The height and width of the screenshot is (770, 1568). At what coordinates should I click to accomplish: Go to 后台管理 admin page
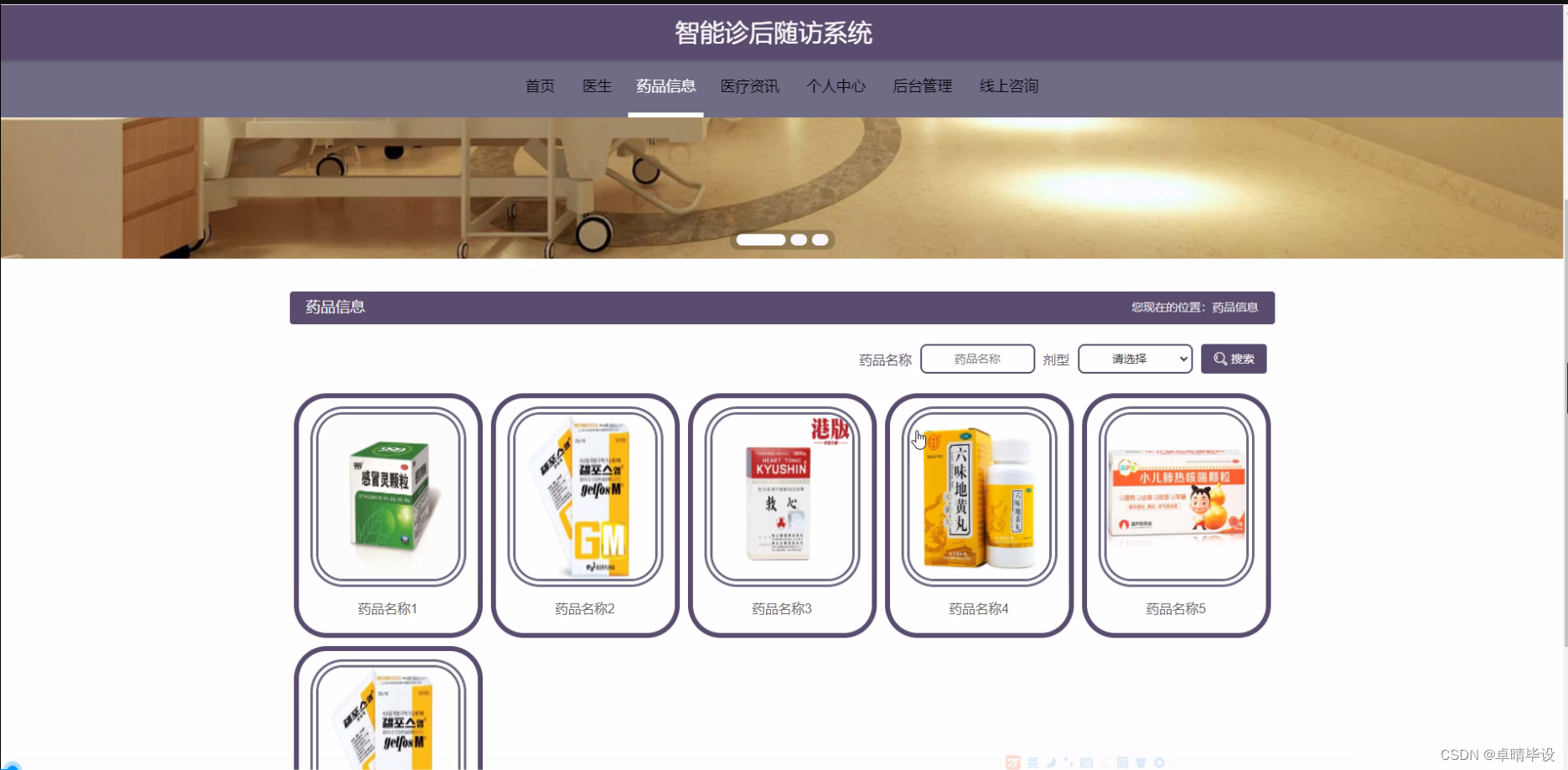click(922, 86)
